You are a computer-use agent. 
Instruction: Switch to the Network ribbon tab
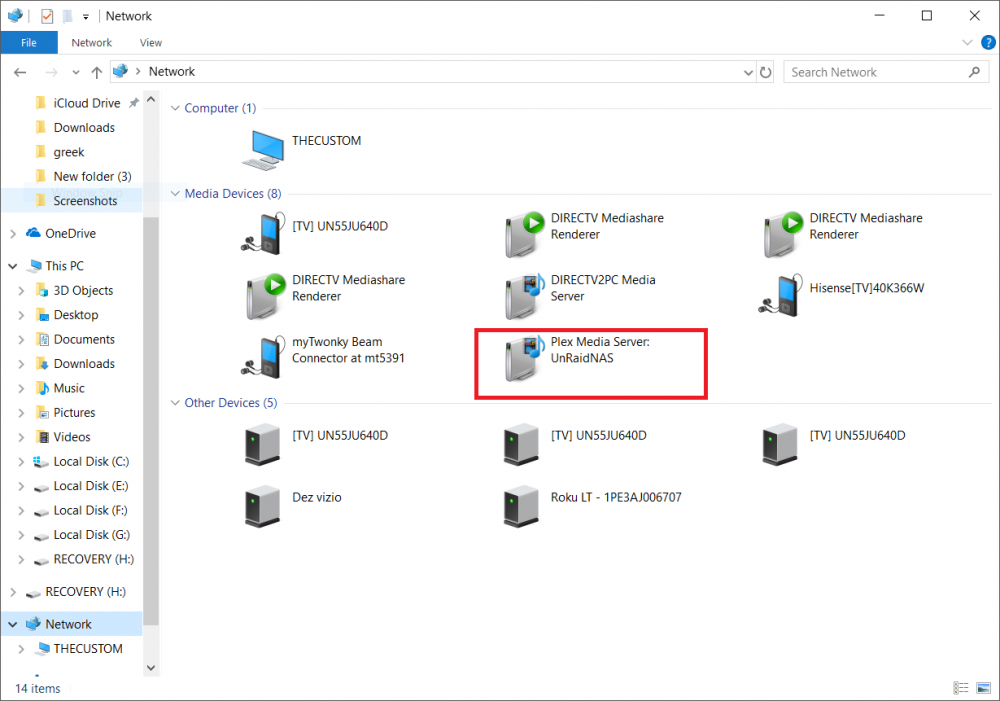coord(91,43)
